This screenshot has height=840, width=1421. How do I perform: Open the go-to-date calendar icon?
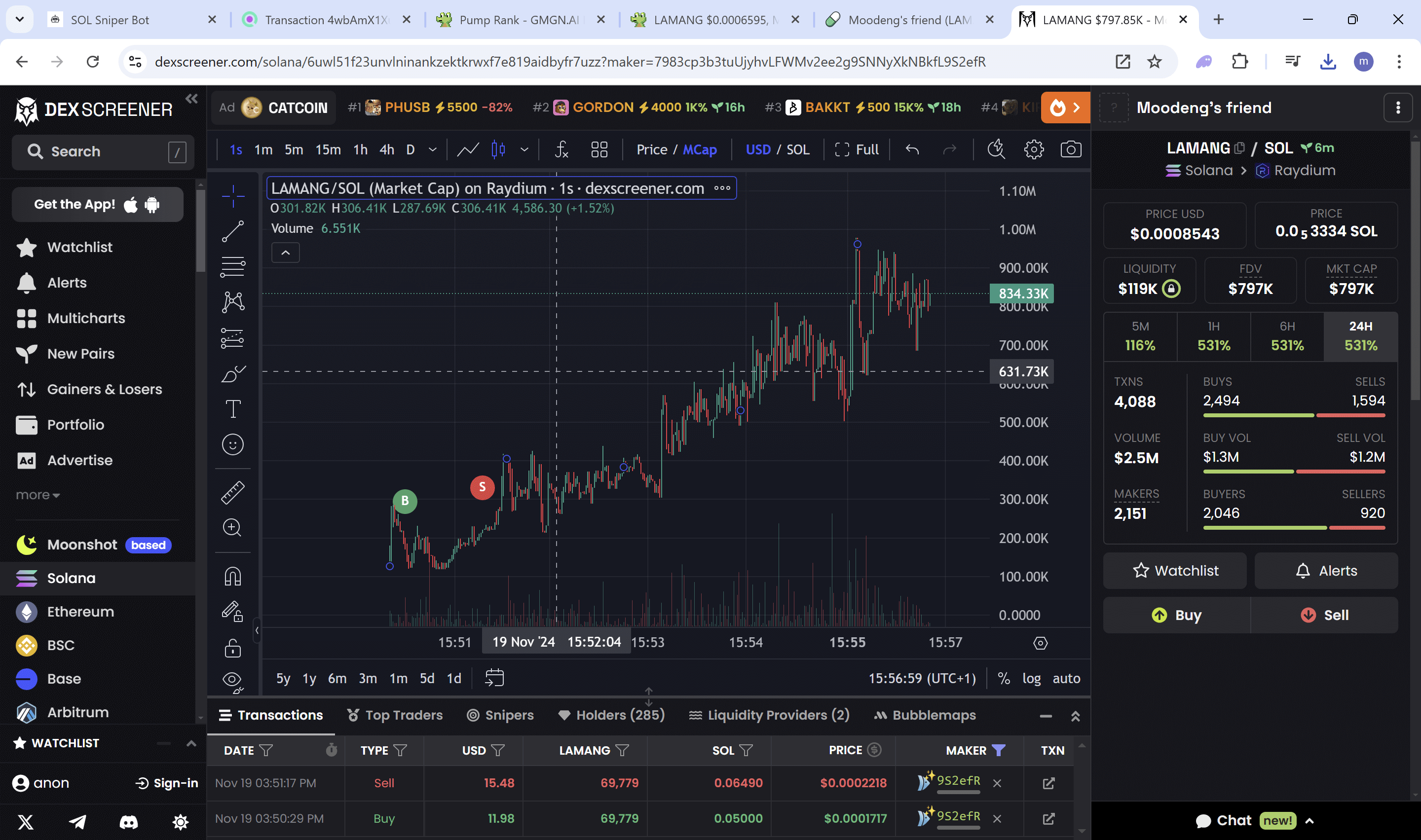tap(494, 678)
